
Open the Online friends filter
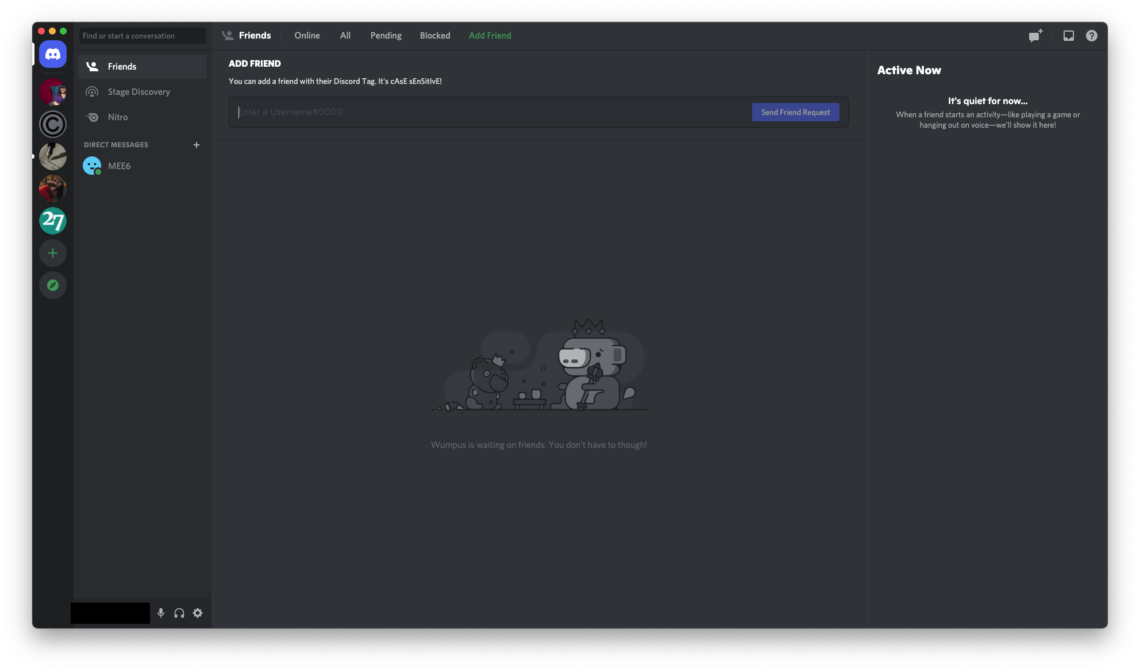point(306,35)
